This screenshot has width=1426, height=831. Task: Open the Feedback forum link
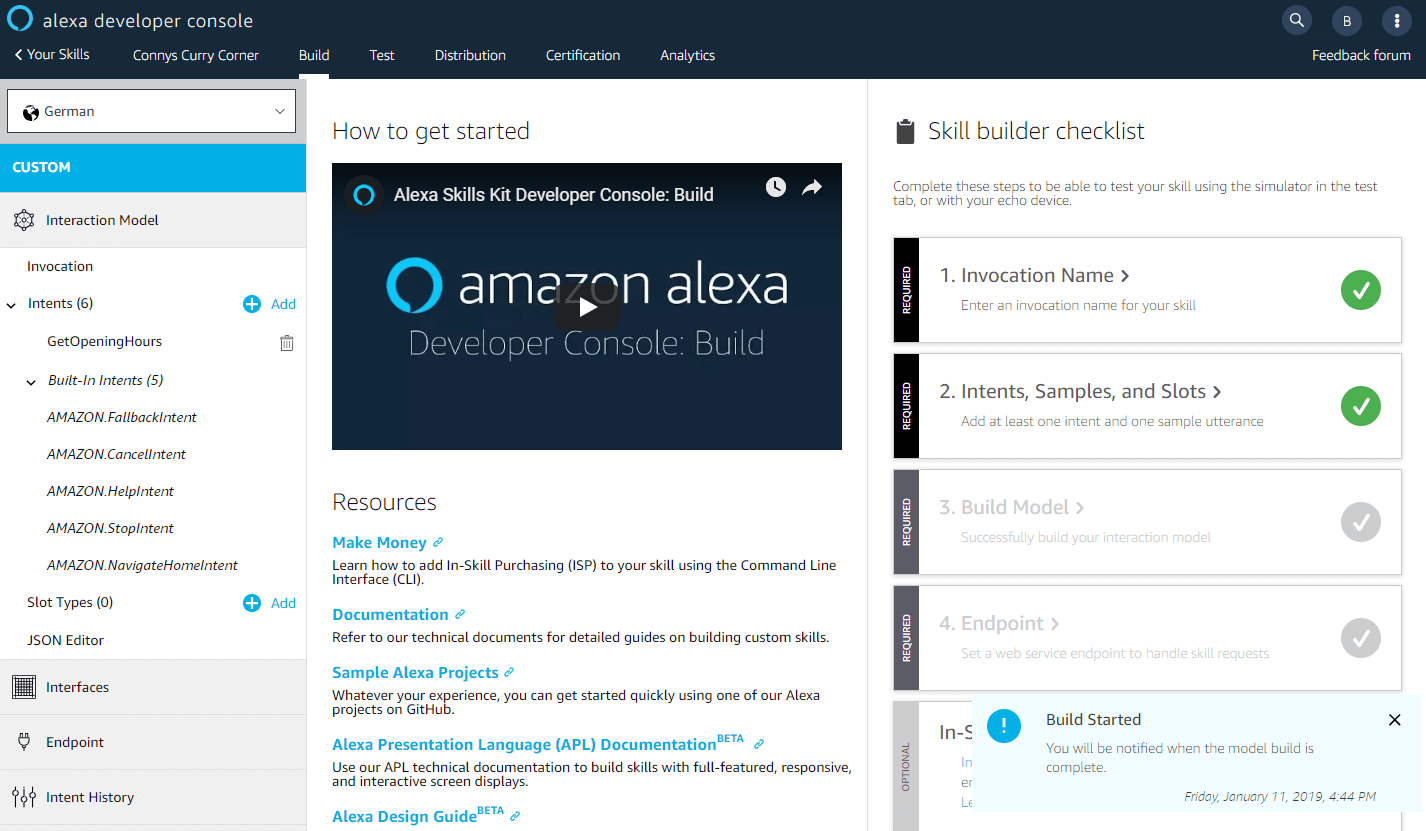[x=1361, y=55]
